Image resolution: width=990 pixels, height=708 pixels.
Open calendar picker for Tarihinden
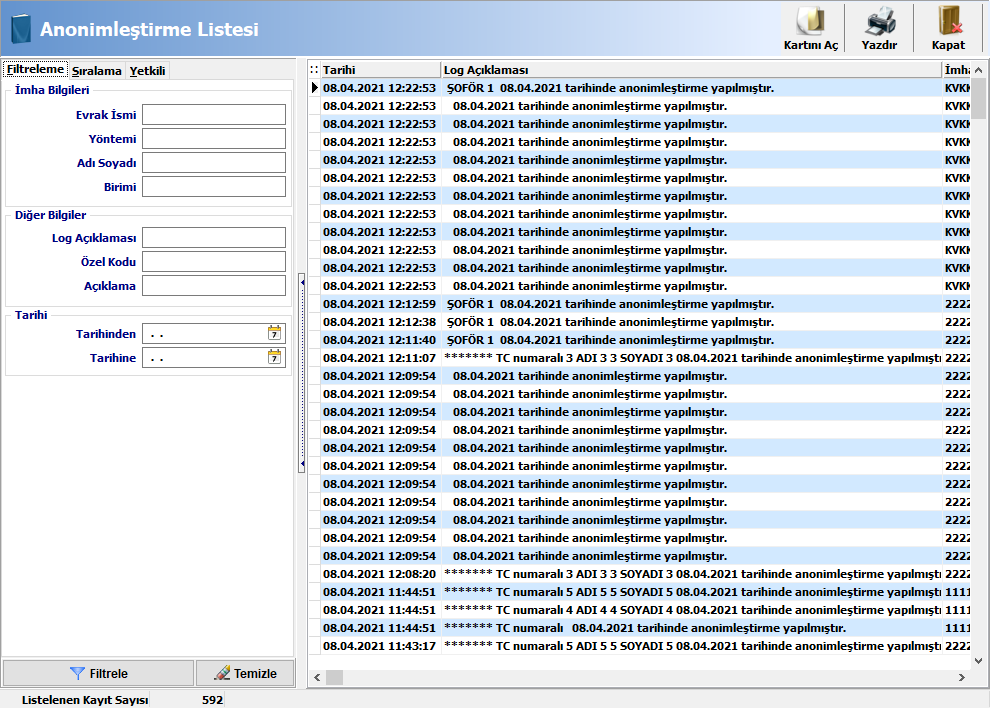pos(274,333)
